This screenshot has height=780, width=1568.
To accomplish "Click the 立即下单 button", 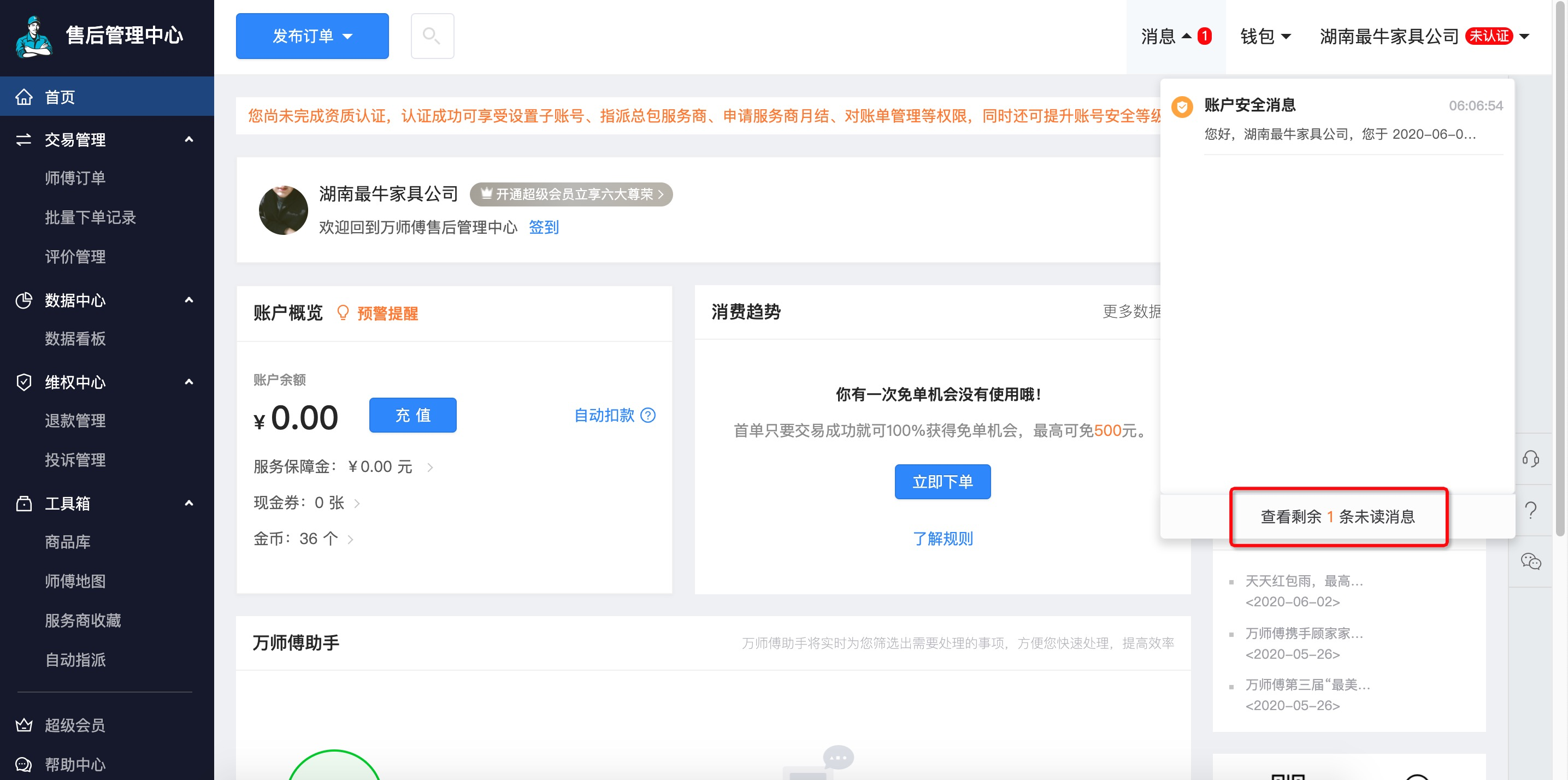I will point(942,482).
